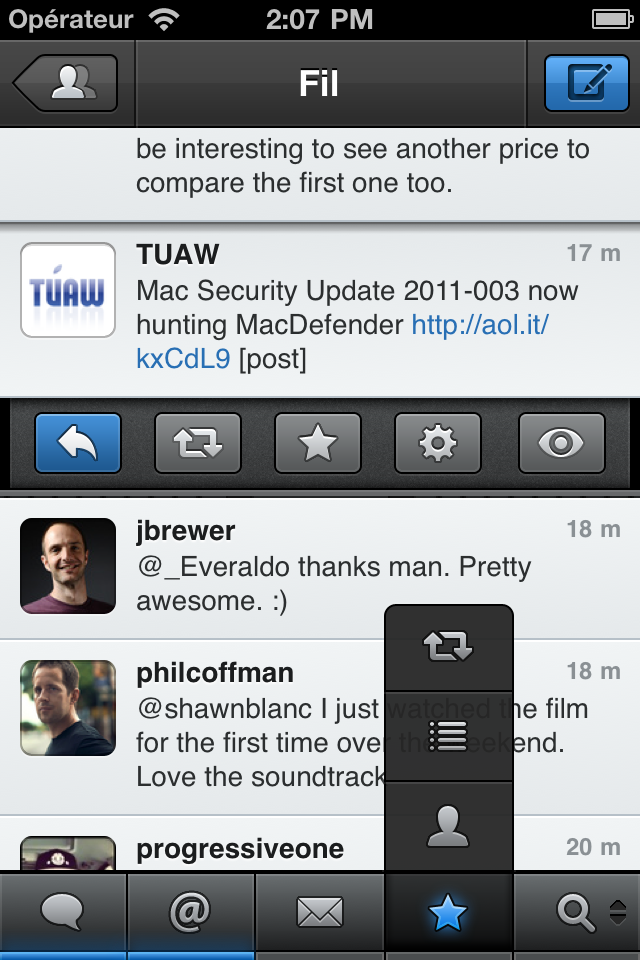The image size is (640, 960).
Task: Favorite the TUAW tweet using the star
Action: click(318, 442)
